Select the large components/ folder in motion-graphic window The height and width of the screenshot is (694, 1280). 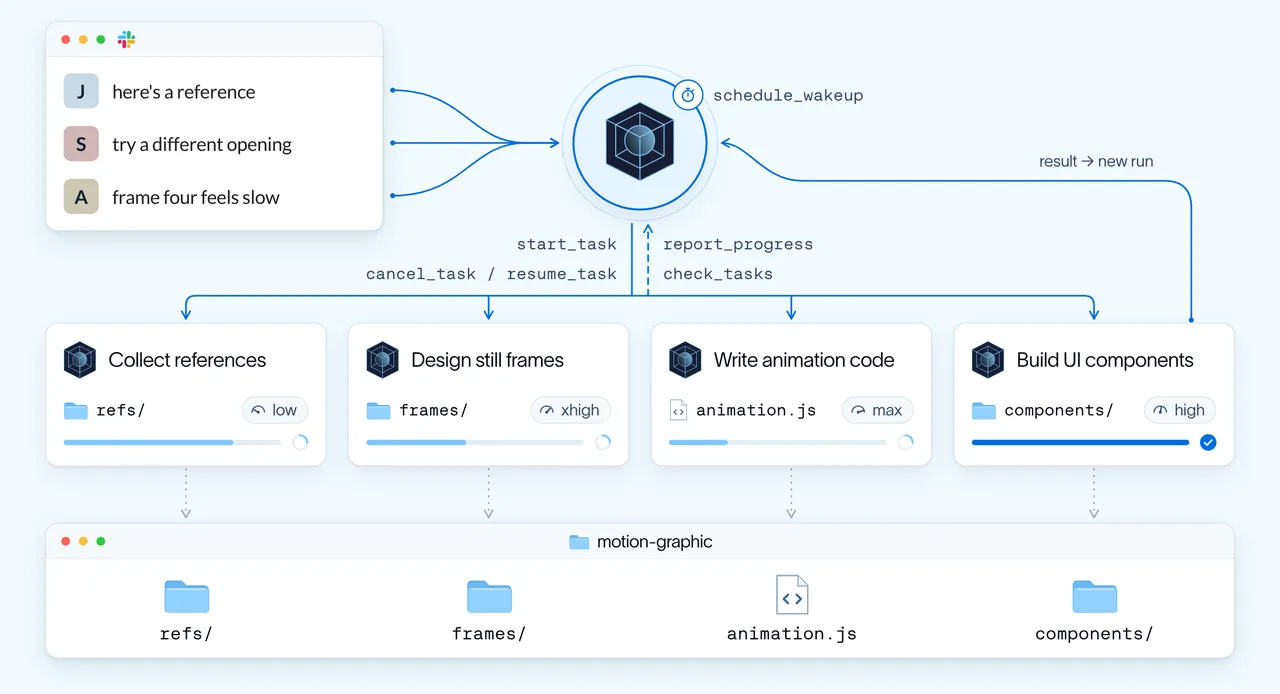coord(1094,596)
